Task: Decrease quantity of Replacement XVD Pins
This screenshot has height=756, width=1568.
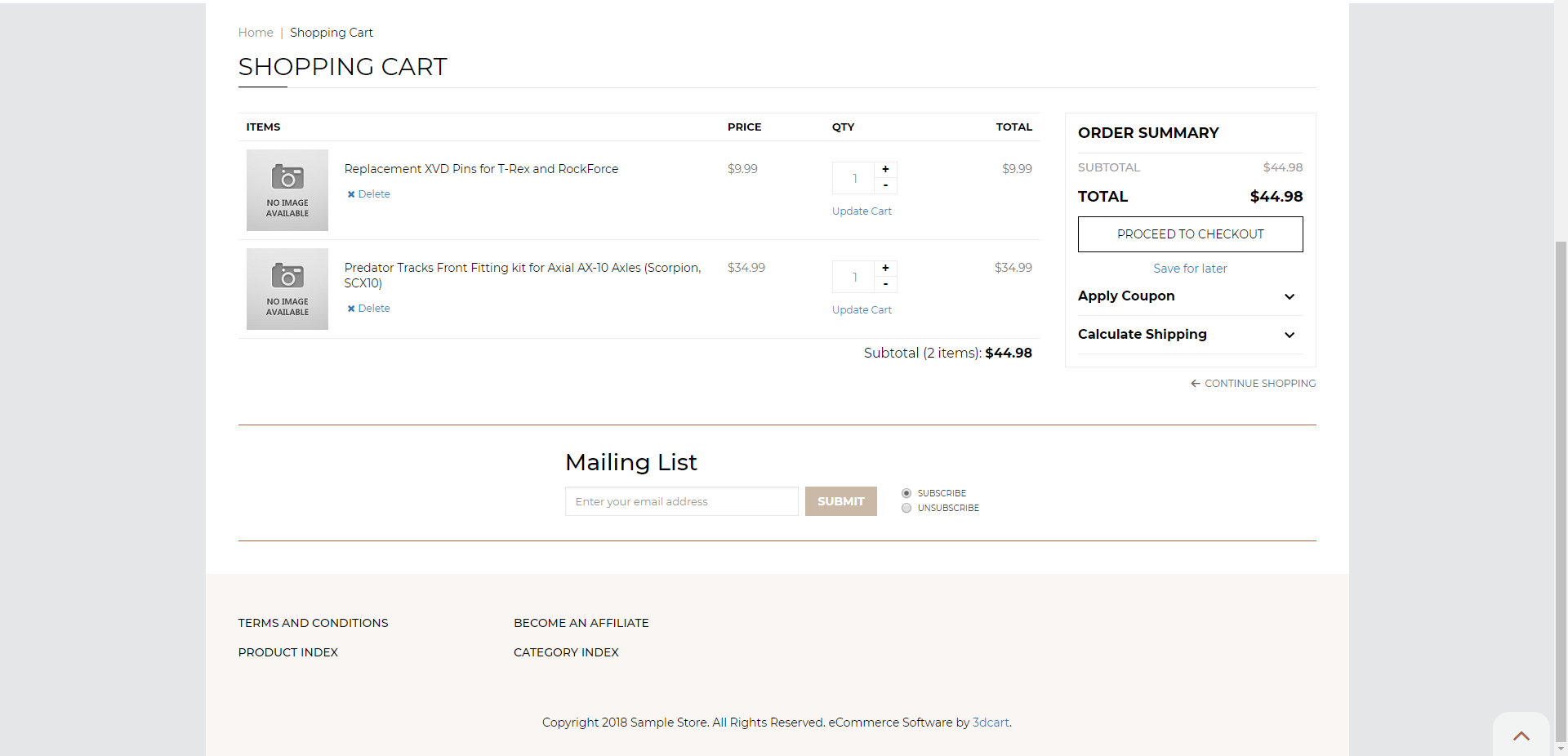Action: tap(885, 186)
